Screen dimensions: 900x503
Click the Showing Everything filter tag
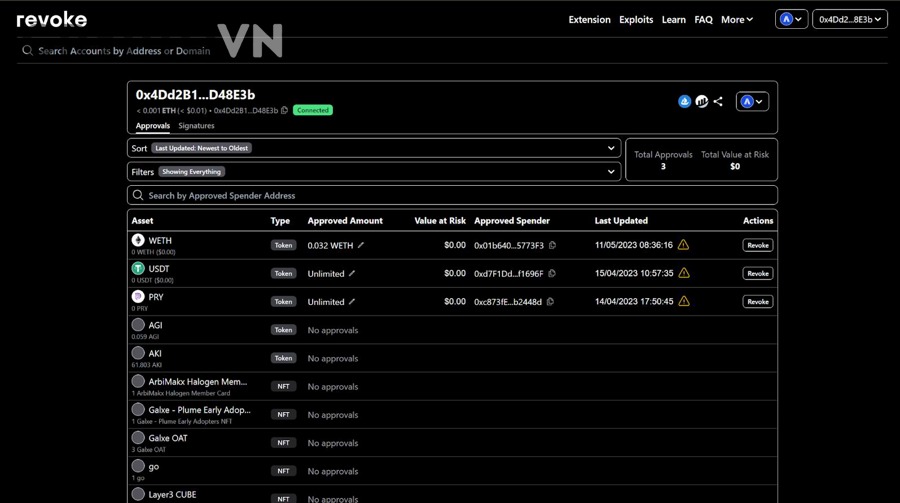[x=191, y=172]
